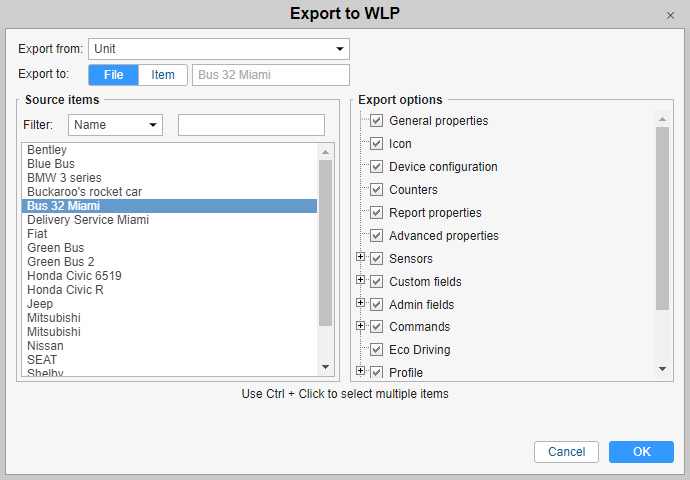Click the source items filter text field
690x480 pixels.
251,125
